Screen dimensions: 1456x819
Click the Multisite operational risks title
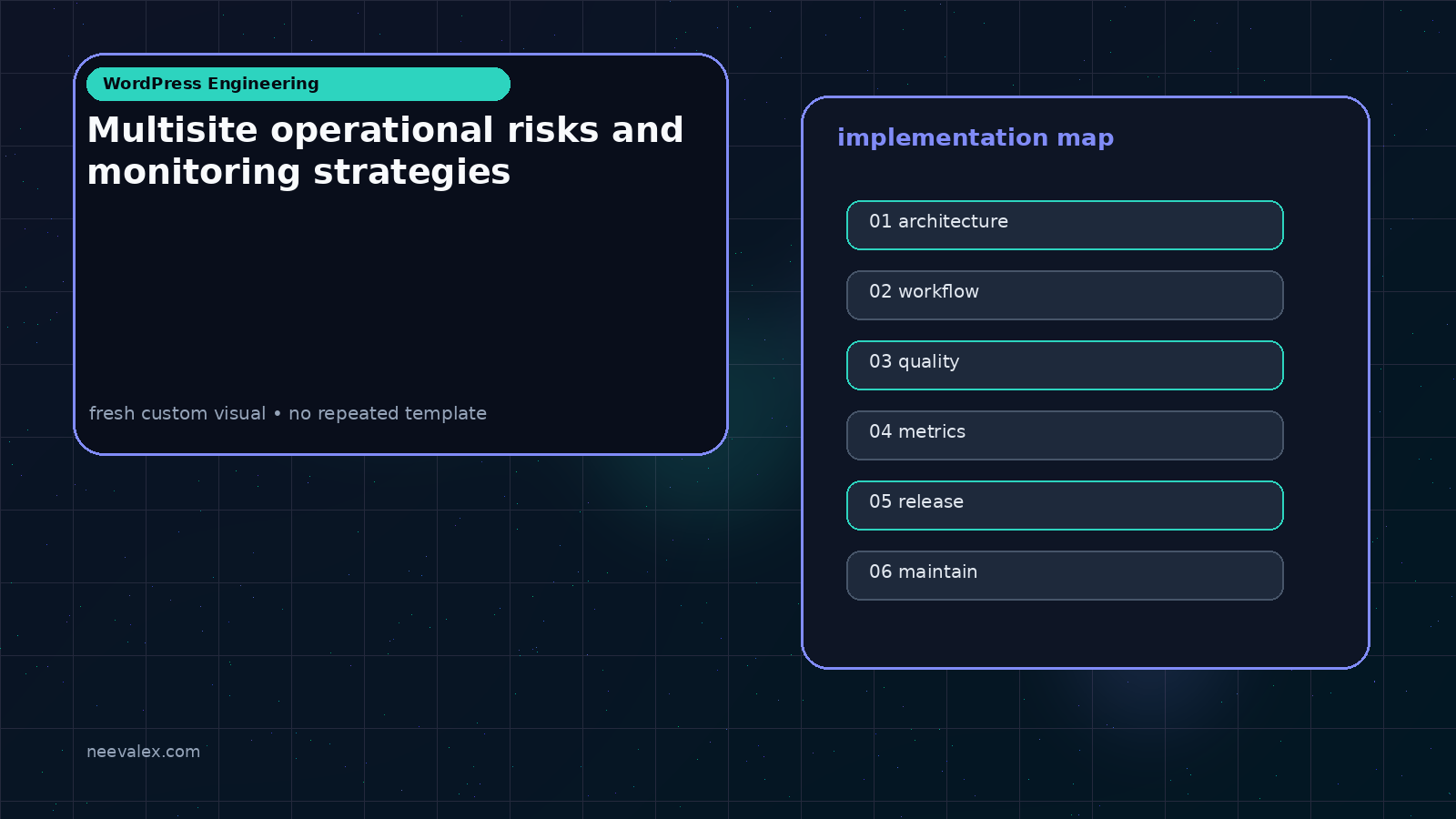(x=385, y=151)
